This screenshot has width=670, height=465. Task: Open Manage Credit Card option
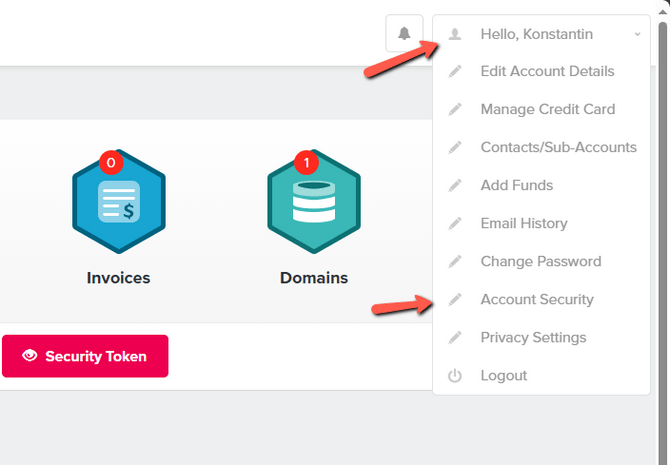[547, 110]
